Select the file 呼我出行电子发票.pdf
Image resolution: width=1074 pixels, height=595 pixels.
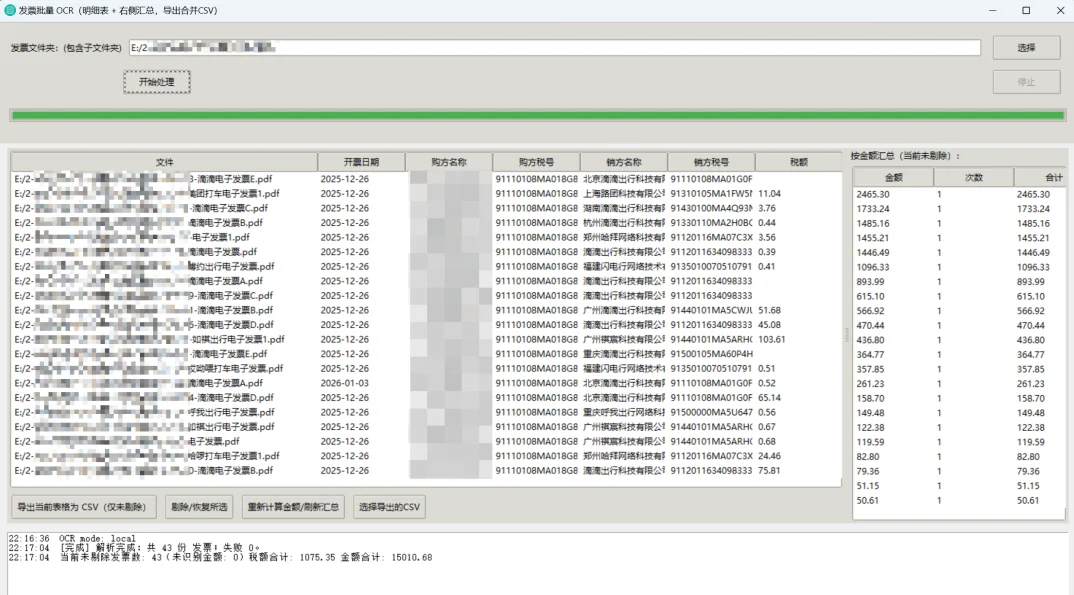(232, 412)
